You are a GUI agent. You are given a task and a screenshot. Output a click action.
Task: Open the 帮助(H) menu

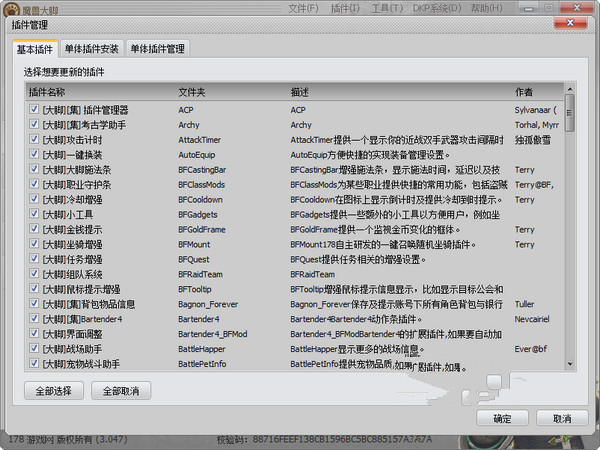(x=486, y=8)
